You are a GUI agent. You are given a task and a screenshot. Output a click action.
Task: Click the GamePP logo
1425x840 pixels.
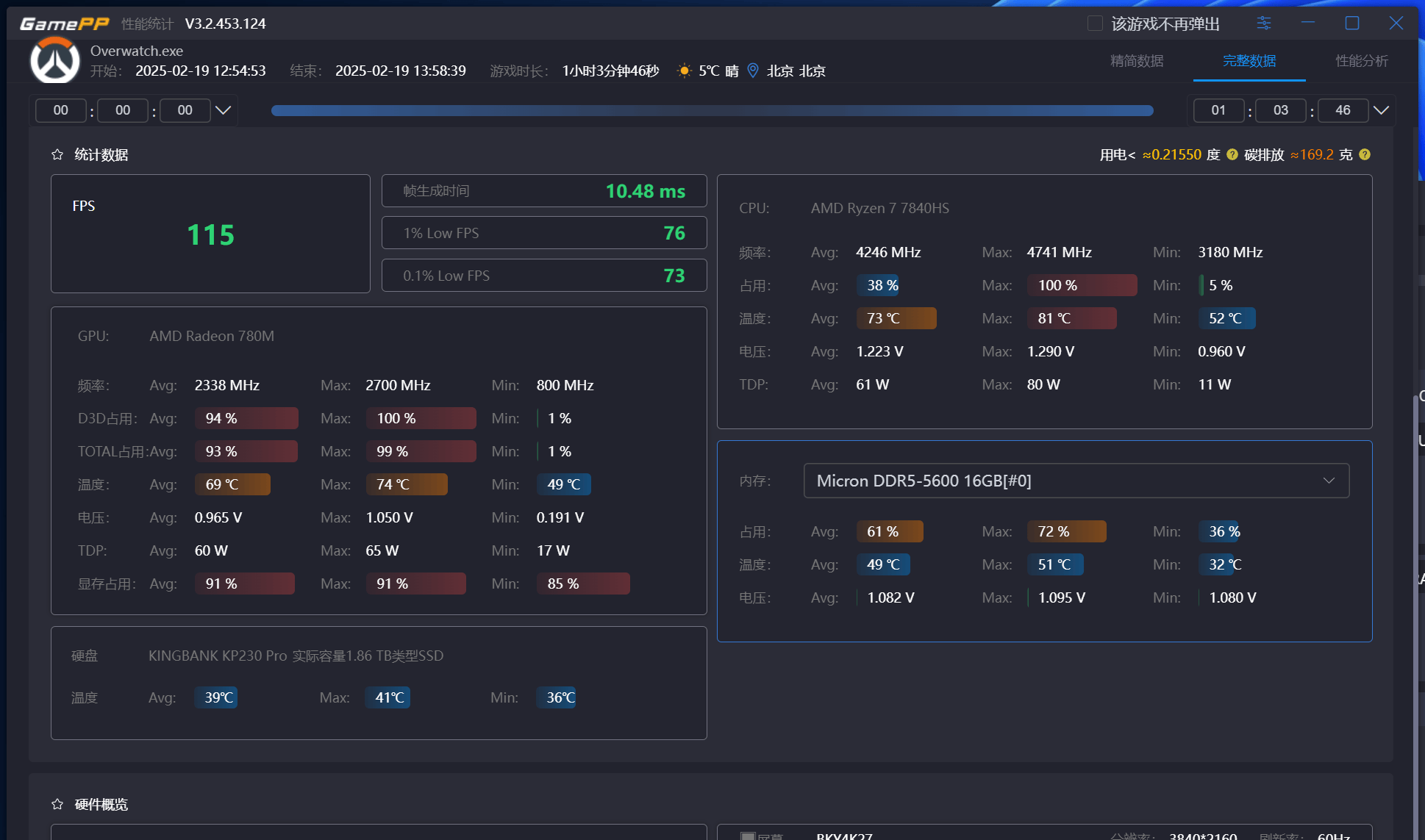coord(65,24)
